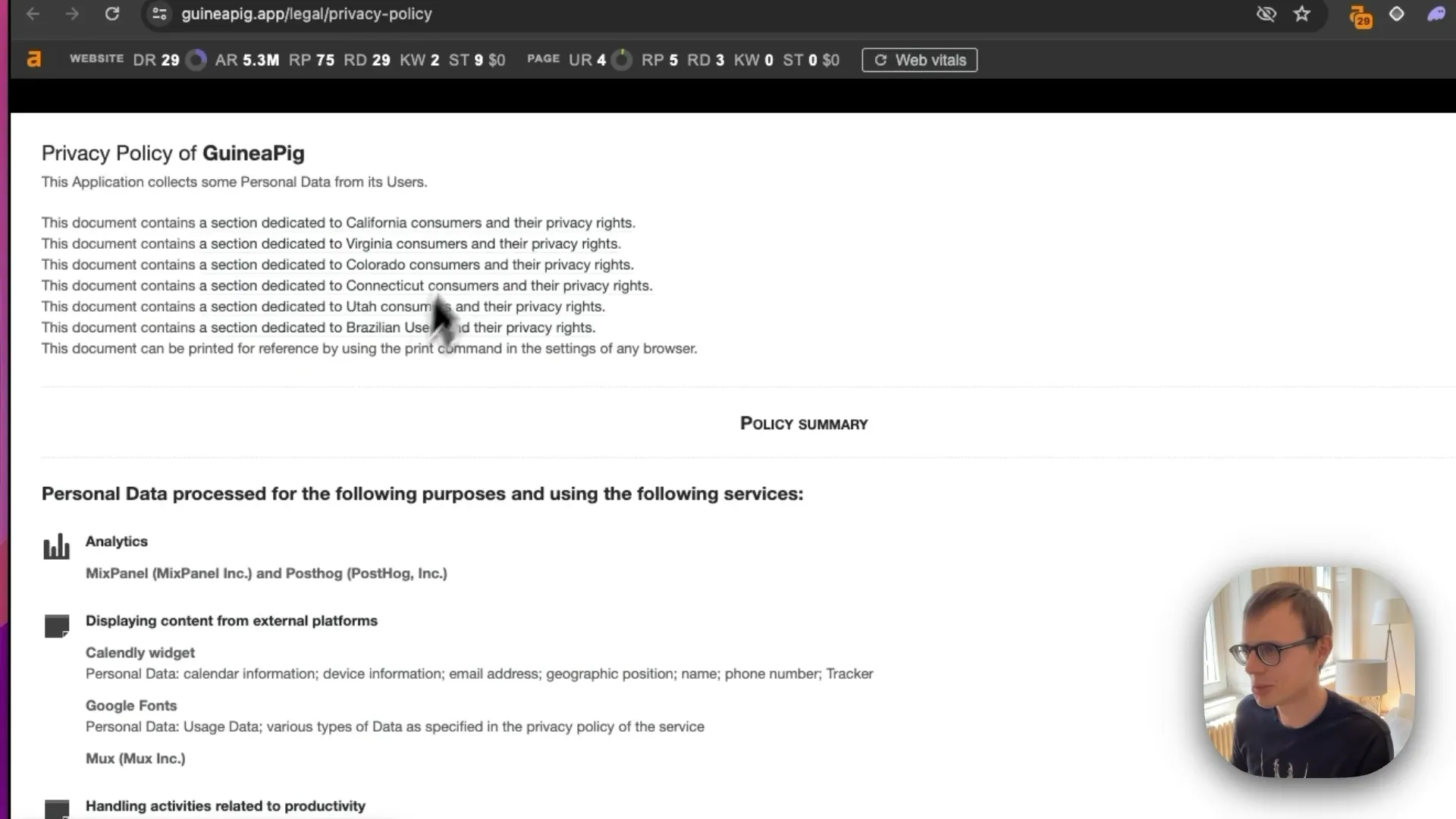Click the website KW 2 metric
The width and height of the screenshot is (1456, 819).
(x=419, y=60)
